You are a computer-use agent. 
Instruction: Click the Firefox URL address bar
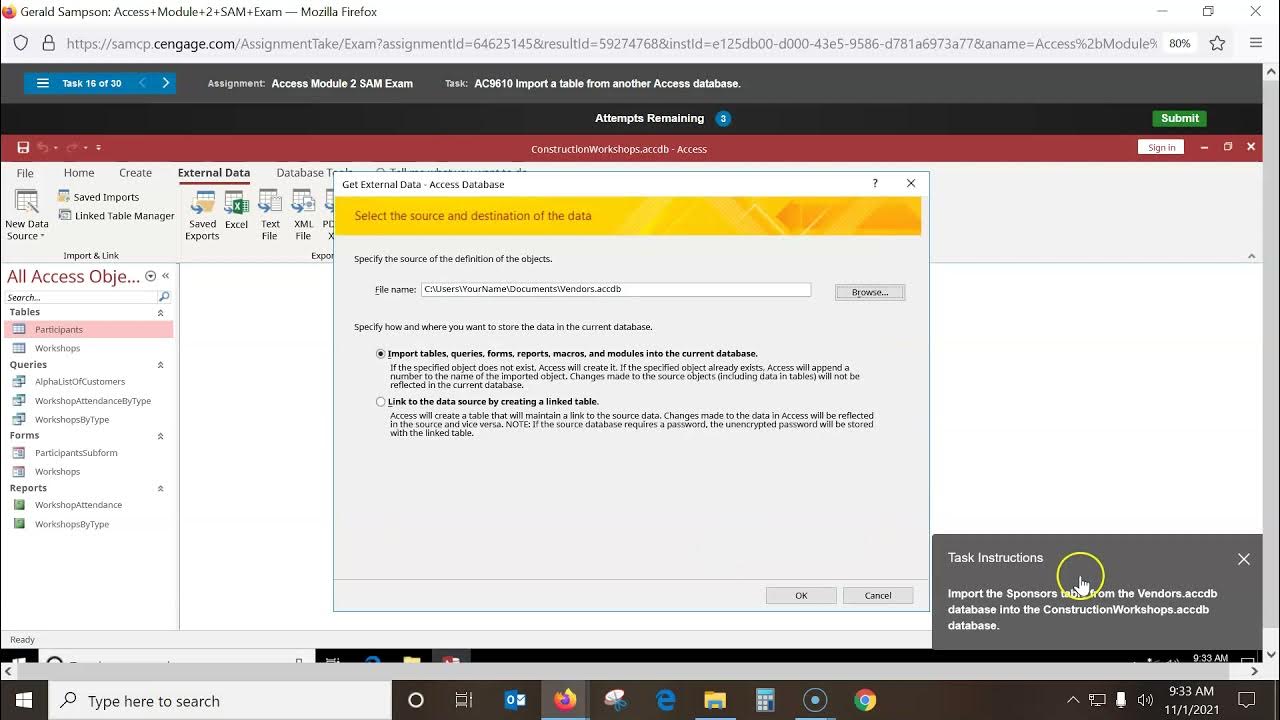[x=610, y=43]
